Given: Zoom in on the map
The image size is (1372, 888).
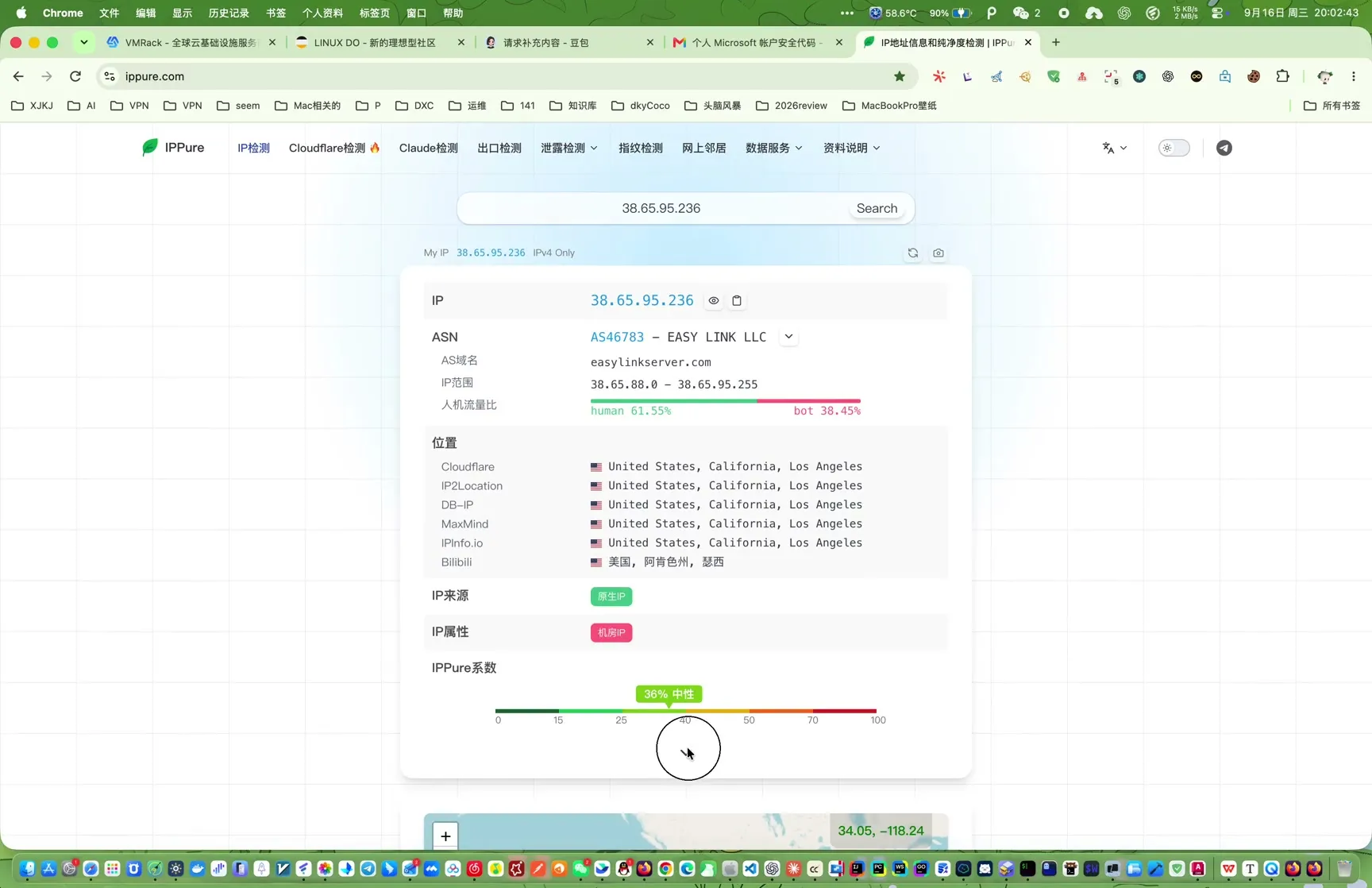Looking at the screenshot, I should pyautogui.click(x=445, y=836).
